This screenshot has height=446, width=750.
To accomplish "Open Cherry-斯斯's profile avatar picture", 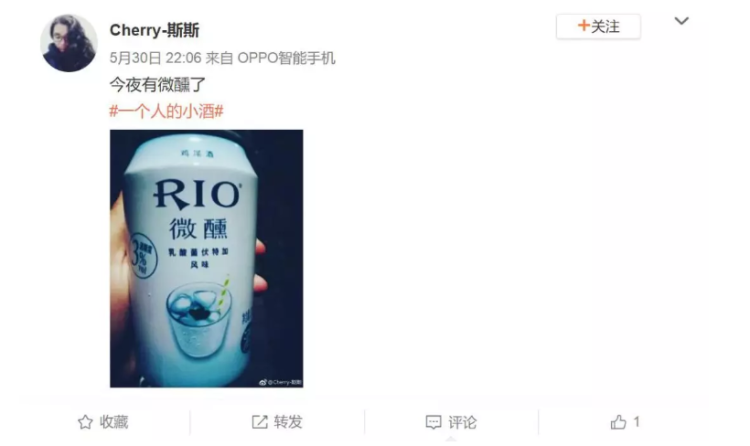I will coord(69,43).
